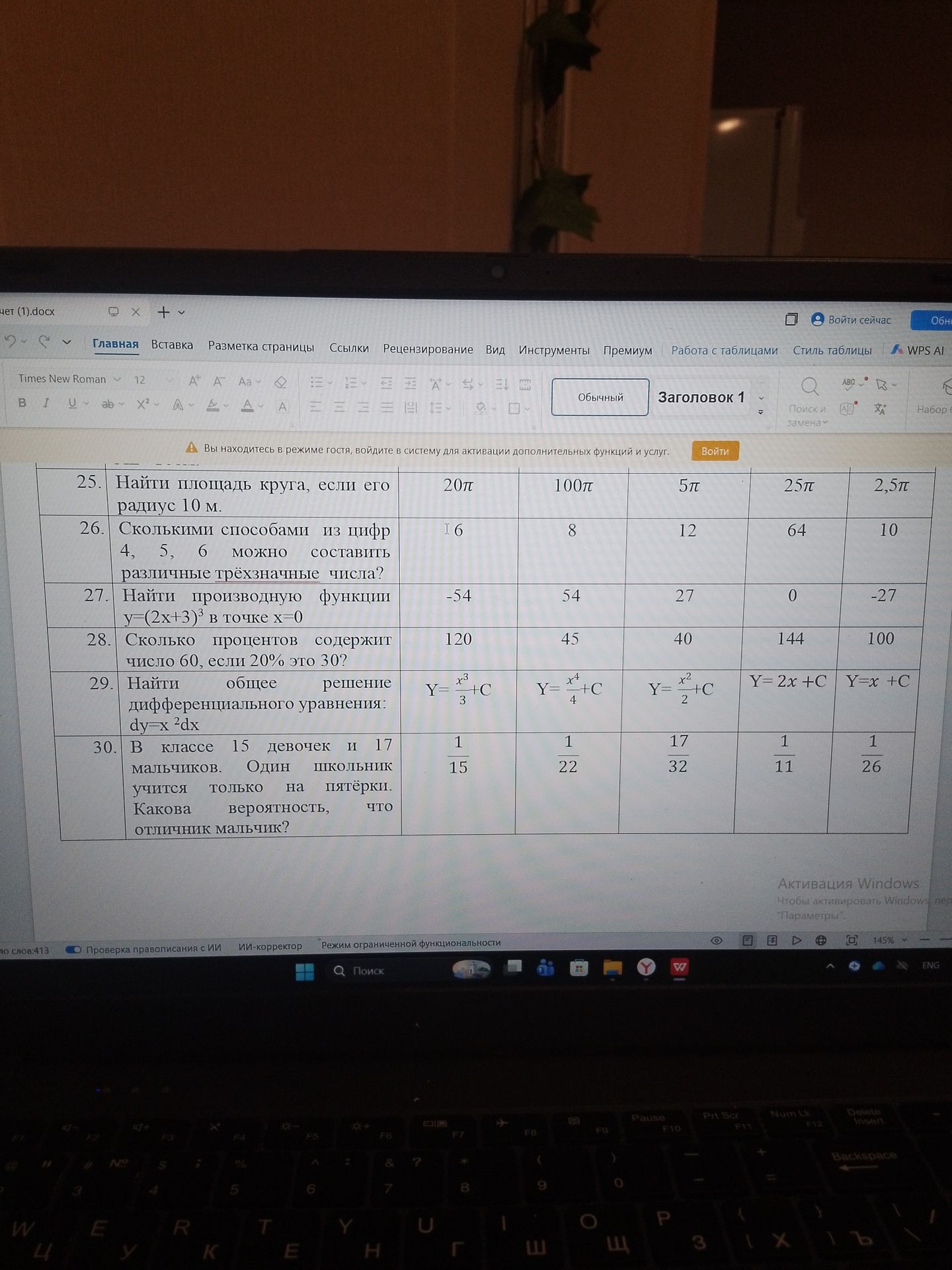Open the Вставка ribbon tab
952x1270 pixels.
point(172,345)
